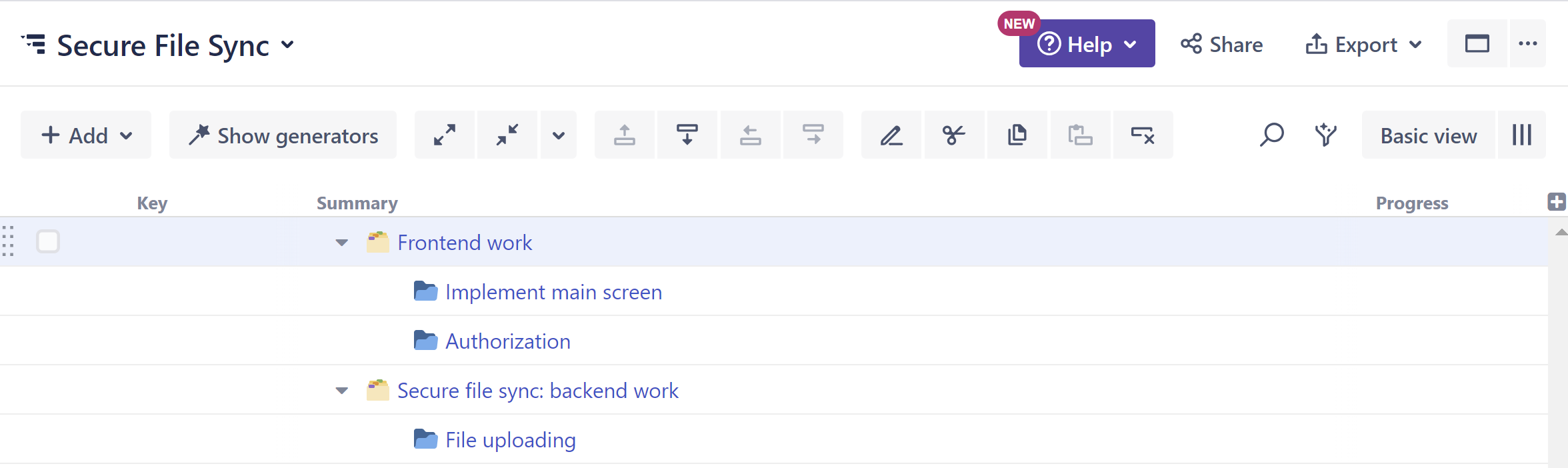Click the filter transformations icon
The height and width of the screenshot is (468, 1568).
tap(1325, 135)
